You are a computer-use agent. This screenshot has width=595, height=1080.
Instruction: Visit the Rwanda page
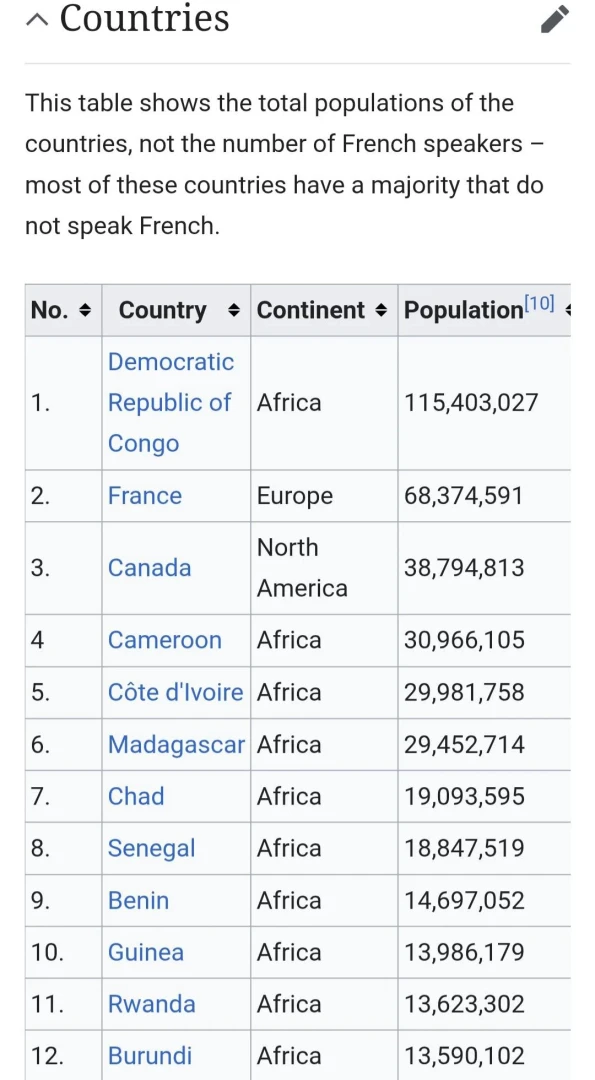tap(152, 1004)
